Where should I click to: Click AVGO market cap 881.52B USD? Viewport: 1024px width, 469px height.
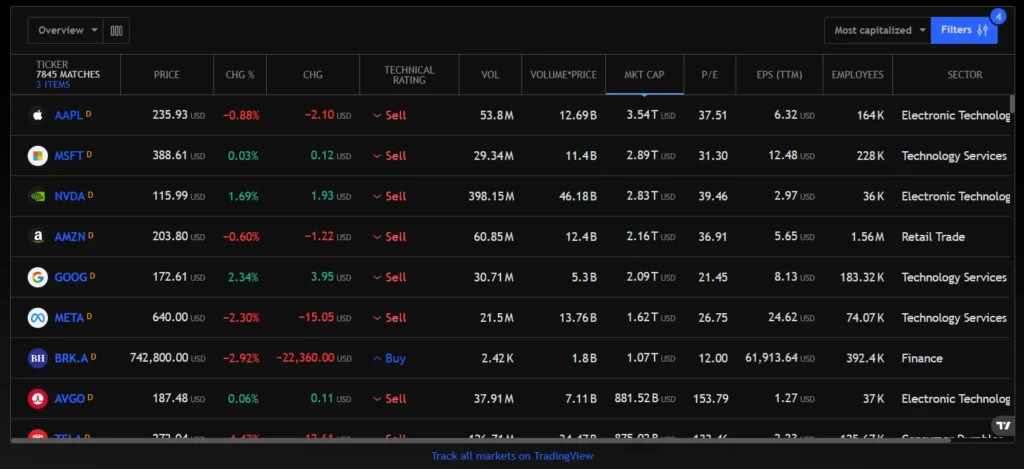pyautogui.click(x=645, y=398)
